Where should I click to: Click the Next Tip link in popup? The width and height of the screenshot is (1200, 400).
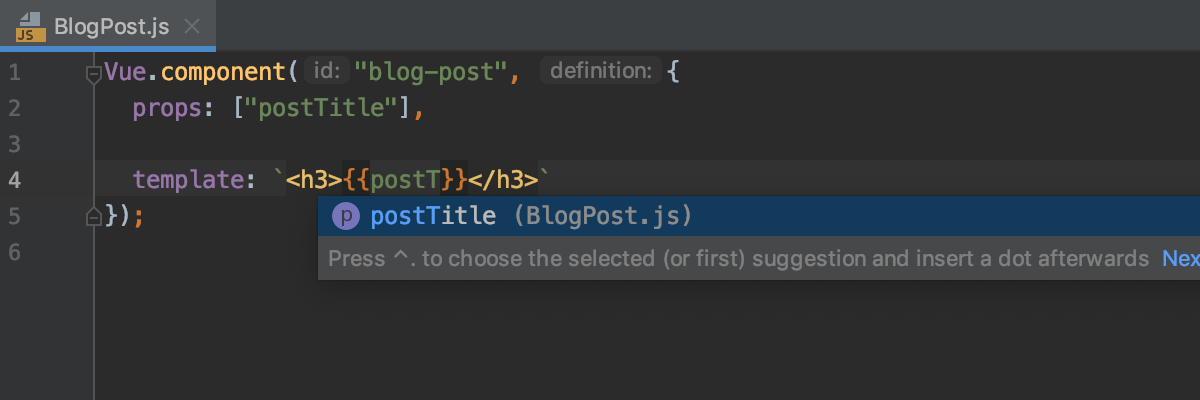[1180, 259]
